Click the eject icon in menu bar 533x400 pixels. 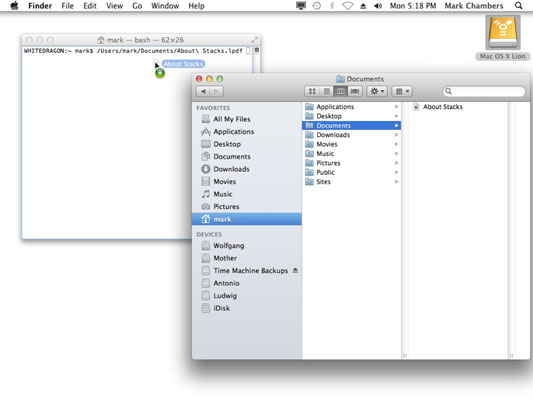tap(363, 6)
